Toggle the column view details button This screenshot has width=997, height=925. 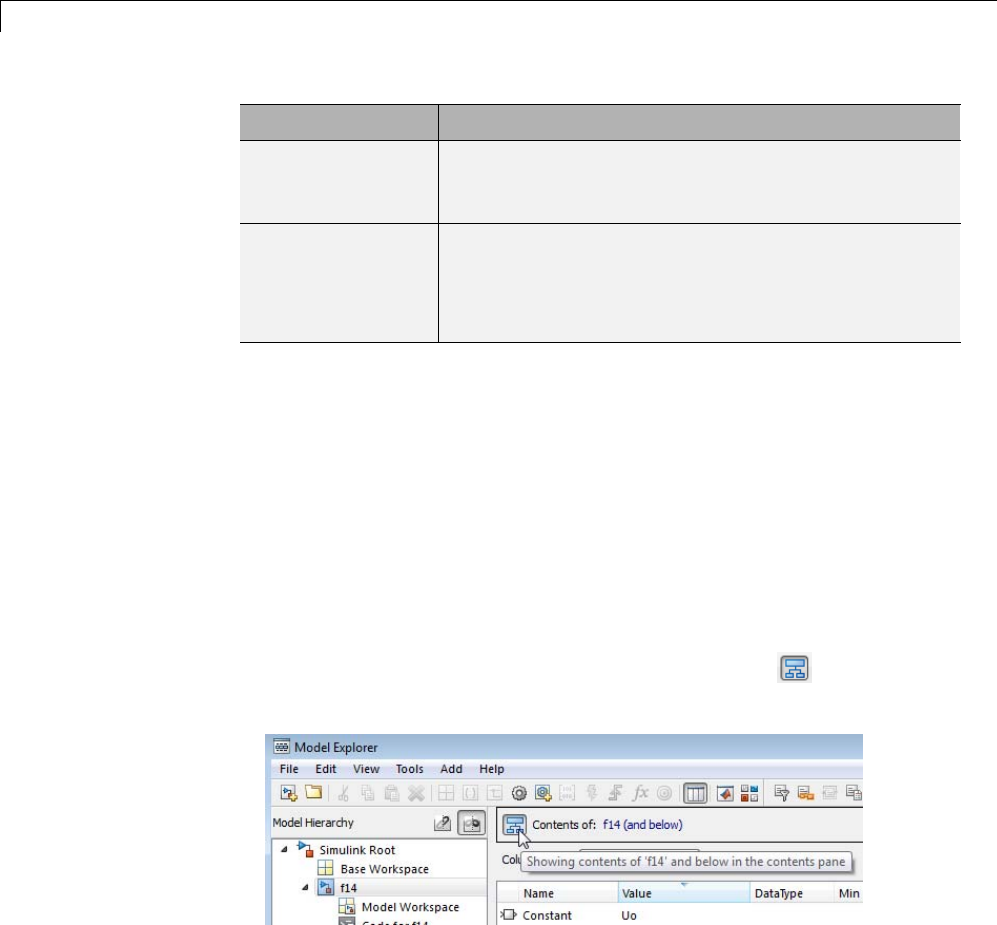click(695, 793)
